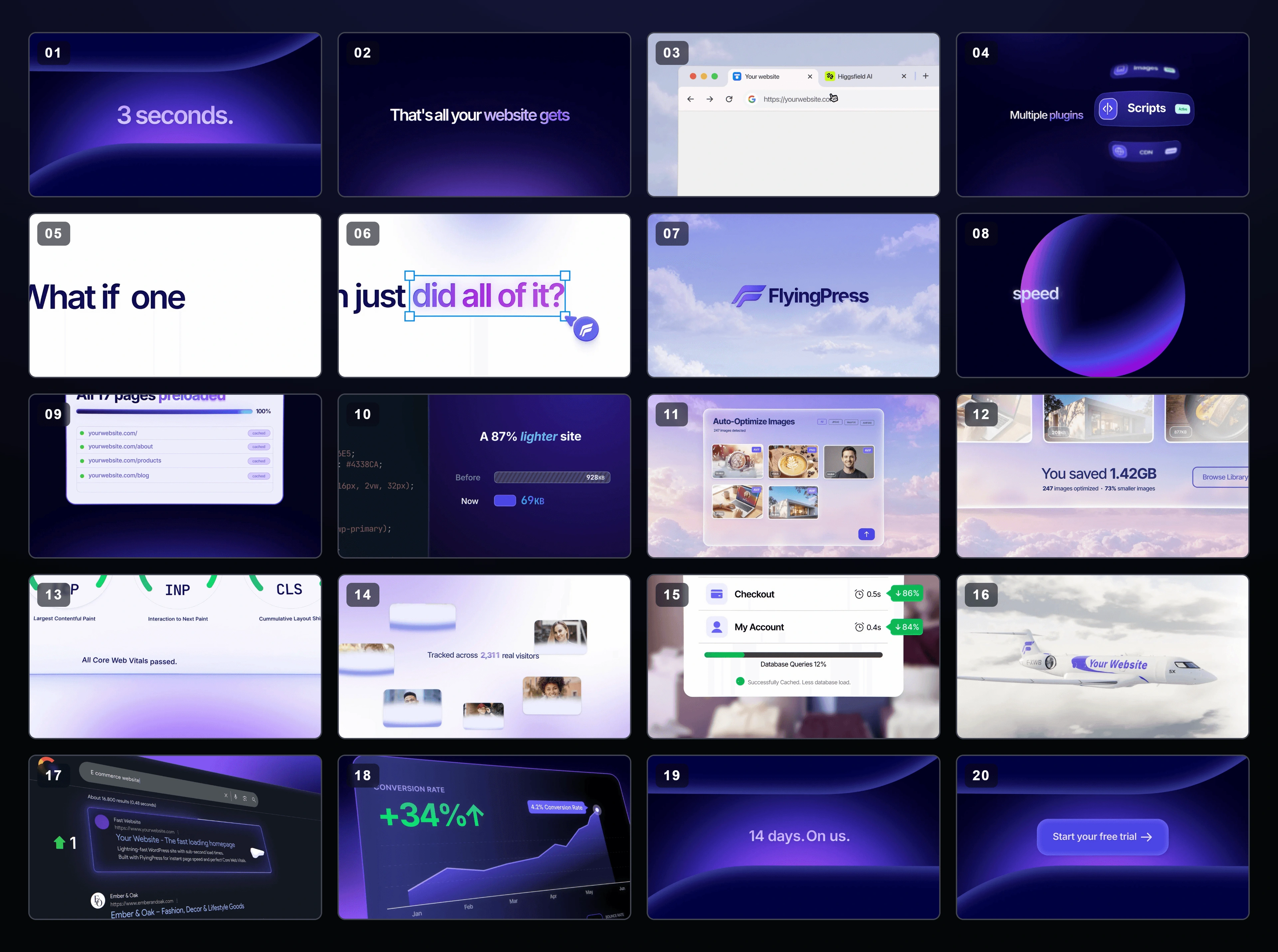Click the cached badge for yourwebsite.com/products

coord(259,461)
